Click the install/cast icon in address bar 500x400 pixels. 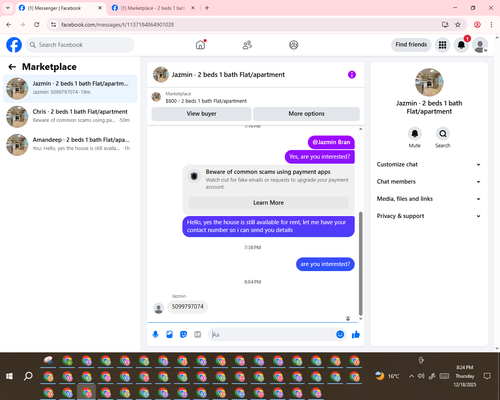coord(445,24)
